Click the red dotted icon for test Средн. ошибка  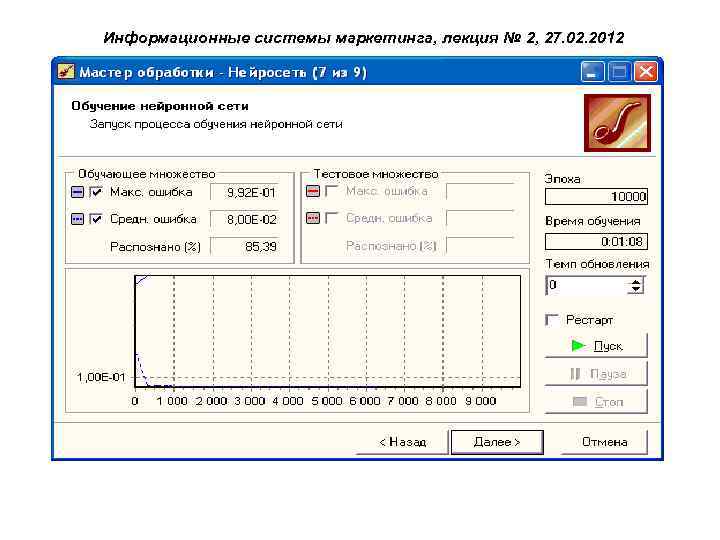tap(313, 218)
